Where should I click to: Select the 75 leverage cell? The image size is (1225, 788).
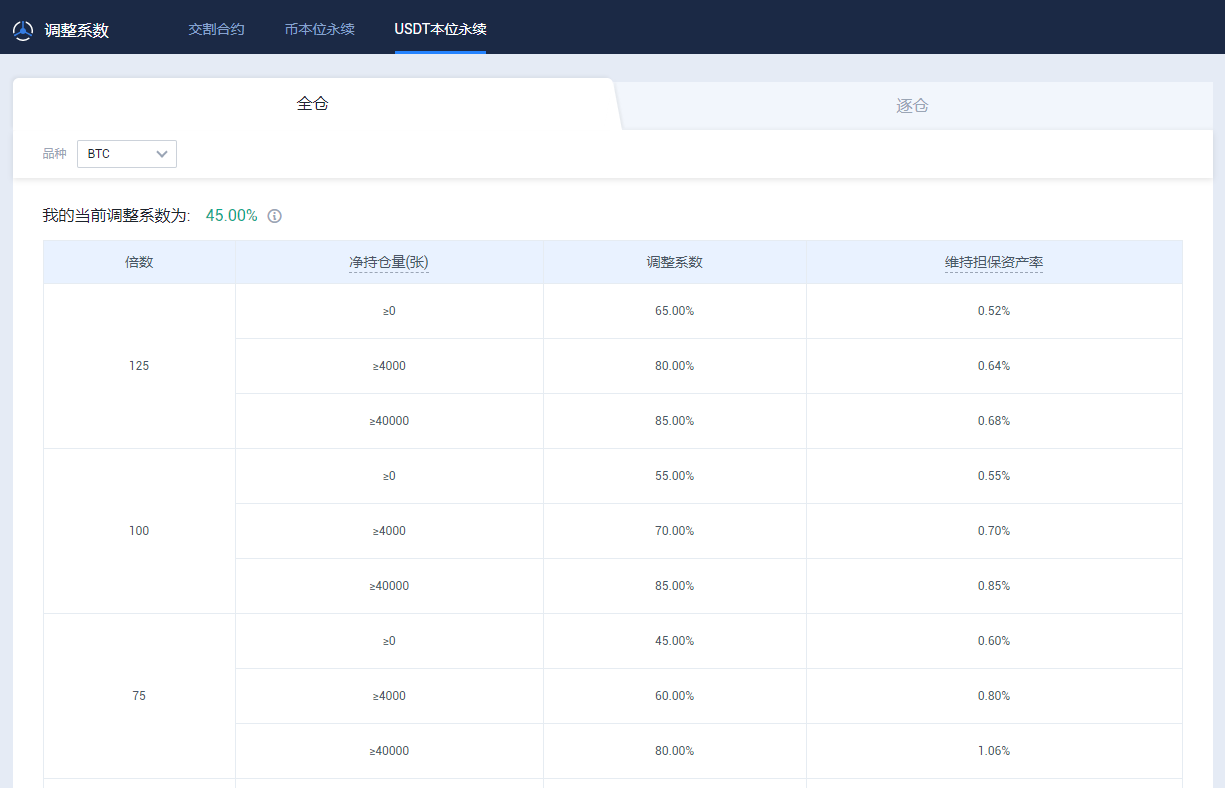139,696
